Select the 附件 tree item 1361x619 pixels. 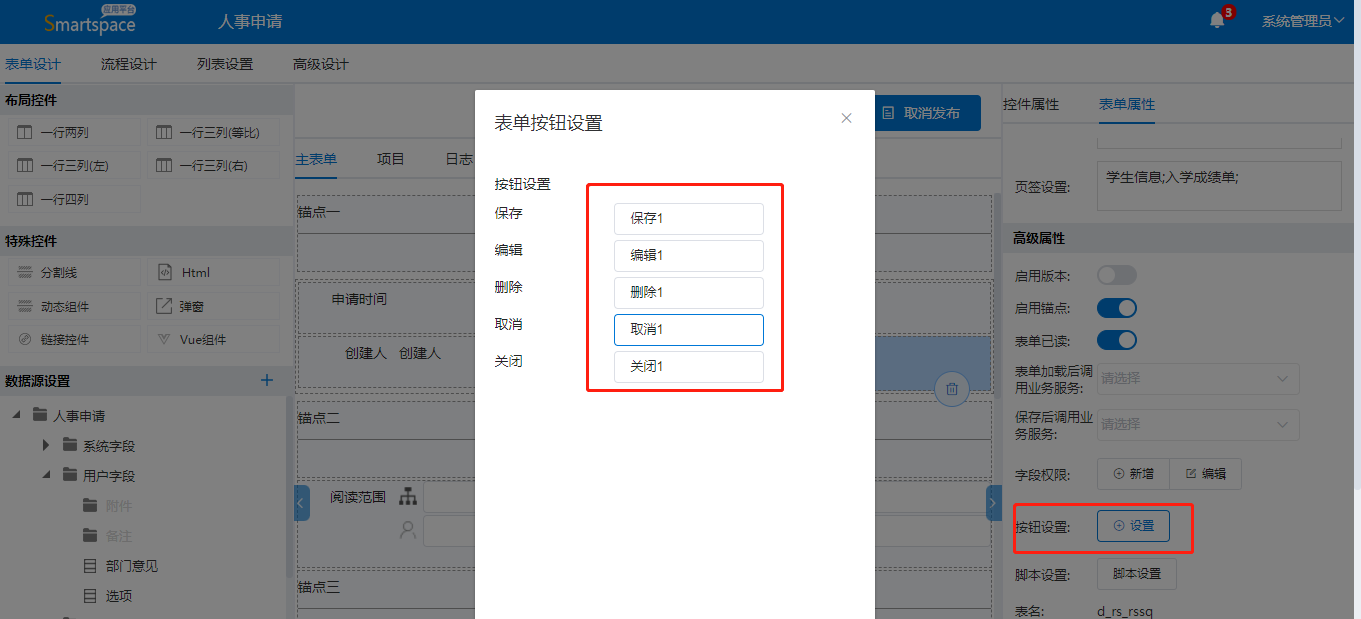pos(118,506)
